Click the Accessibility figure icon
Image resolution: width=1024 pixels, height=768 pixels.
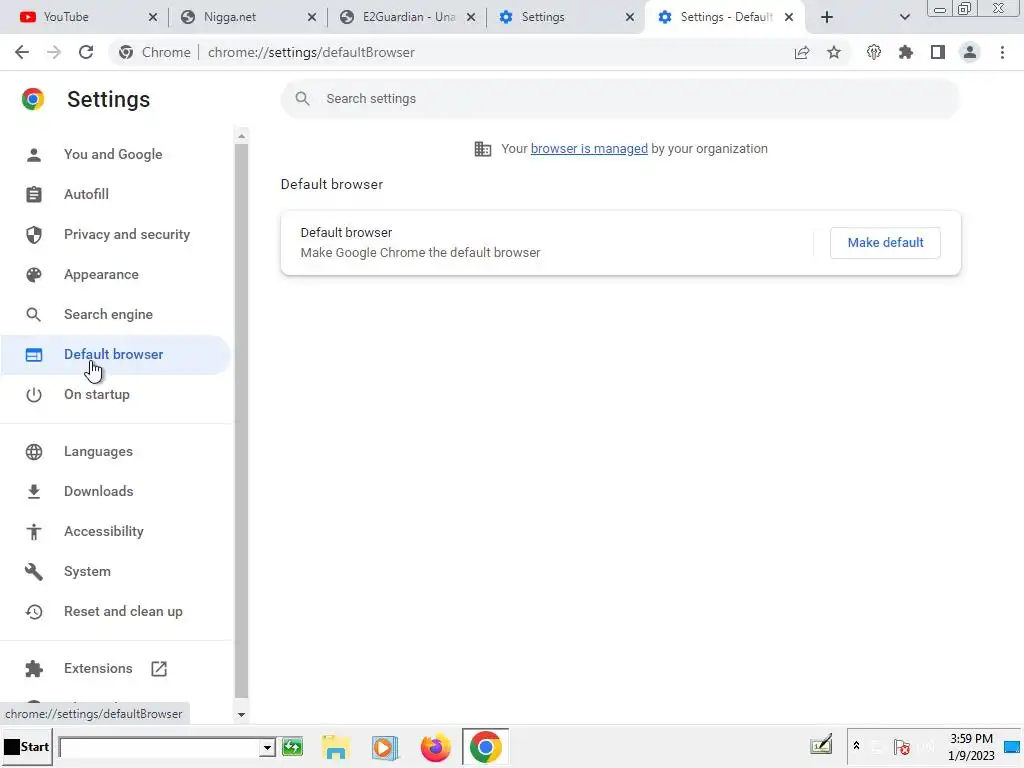pos(34,532)
